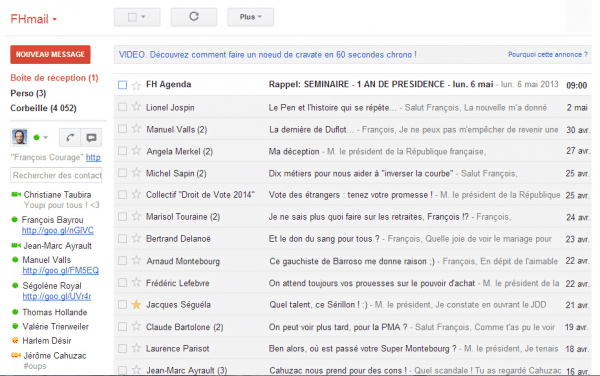
Task: Check the FH Agenda email checkbox
Action: pyautogui.click(x=122, y=85)
